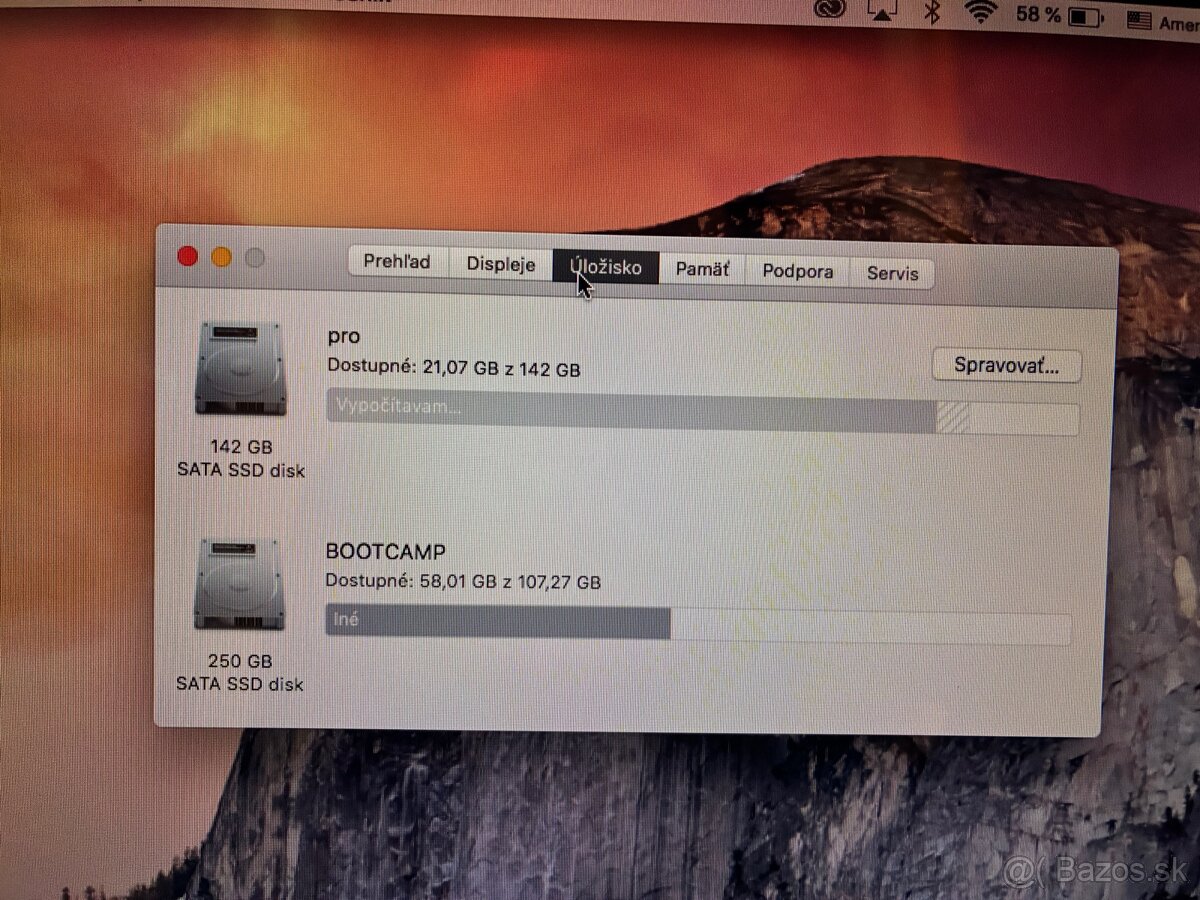Select the pro SSD hard drive icon
This screenshot has width=1200, height=900.
tap(238, 368)
